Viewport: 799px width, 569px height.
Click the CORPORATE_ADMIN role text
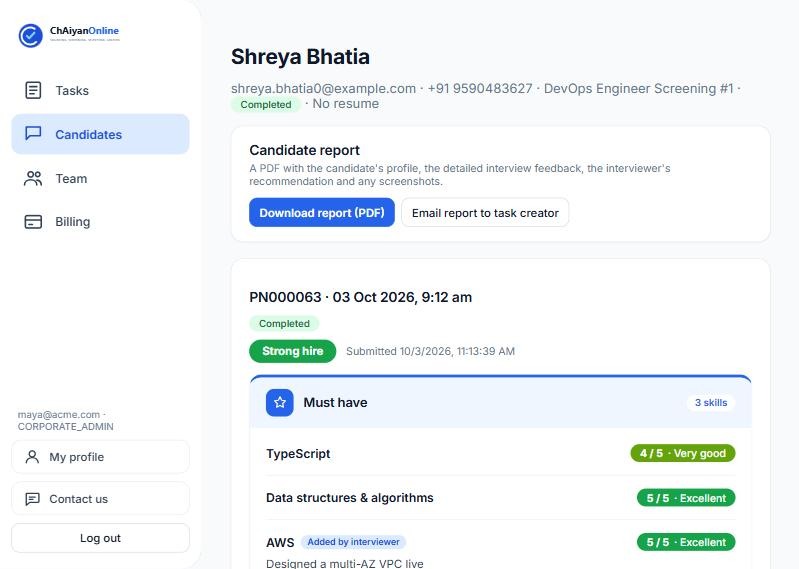(66, 426)
